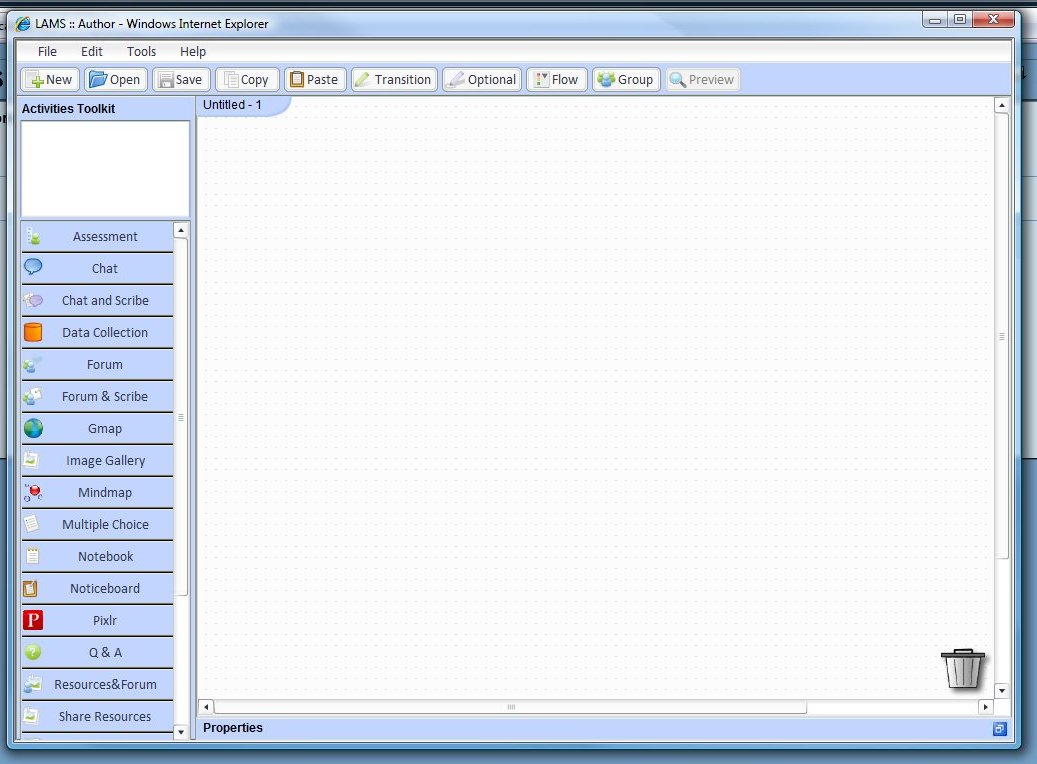Screen dimensions: 1037x764
Task: Click the Mindmap activity icon
Action: [33, 492]
